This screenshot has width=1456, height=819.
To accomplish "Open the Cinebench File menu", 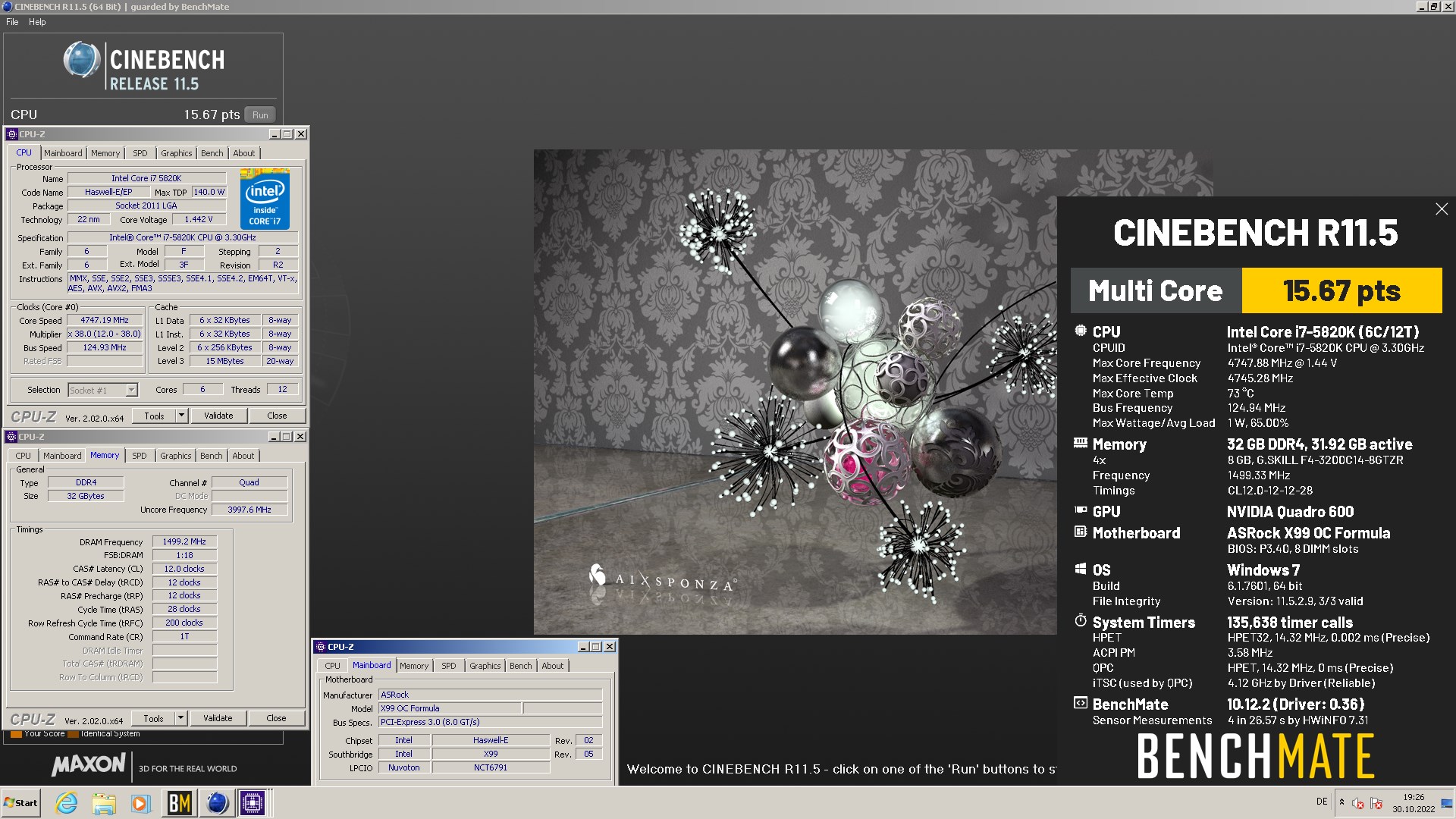I will point(12,22).
